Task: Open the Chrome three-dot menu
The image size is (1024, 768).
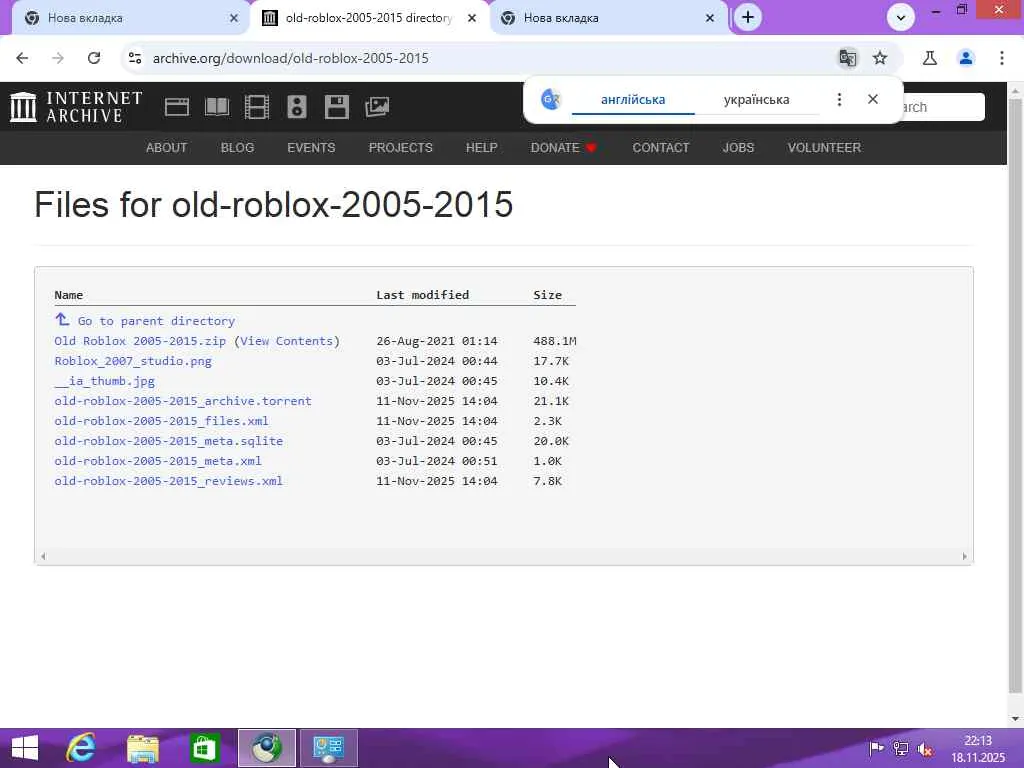Action: [x=1002, y=58]
